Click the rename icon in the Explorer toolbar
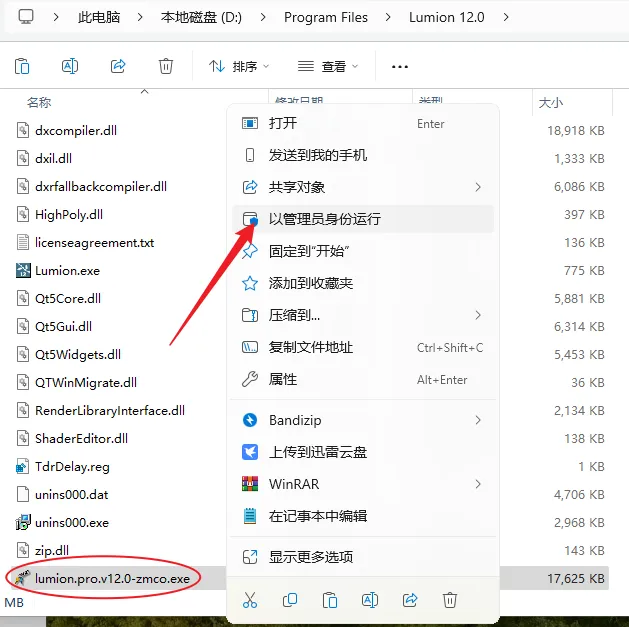This screenshot has width=629, height=627. (x=70, y=66)
